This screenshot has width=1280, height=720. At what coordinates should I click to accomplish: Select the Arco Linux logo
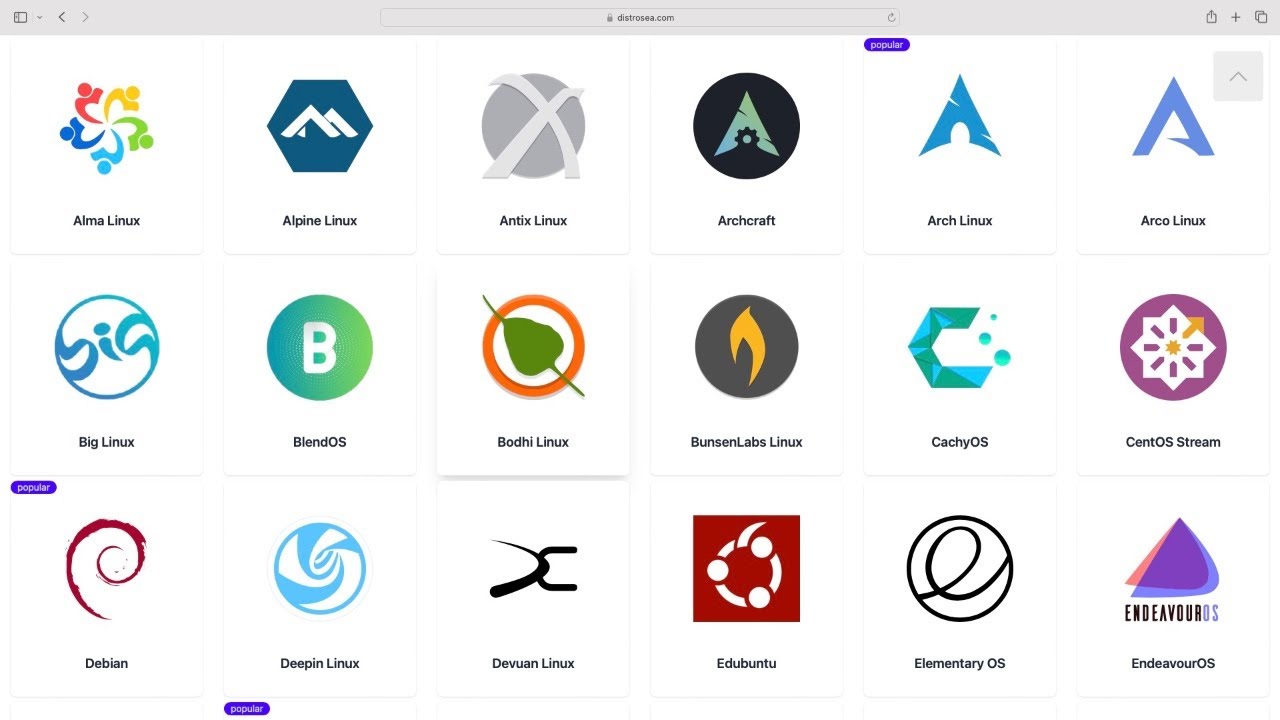click(1173, 117)
